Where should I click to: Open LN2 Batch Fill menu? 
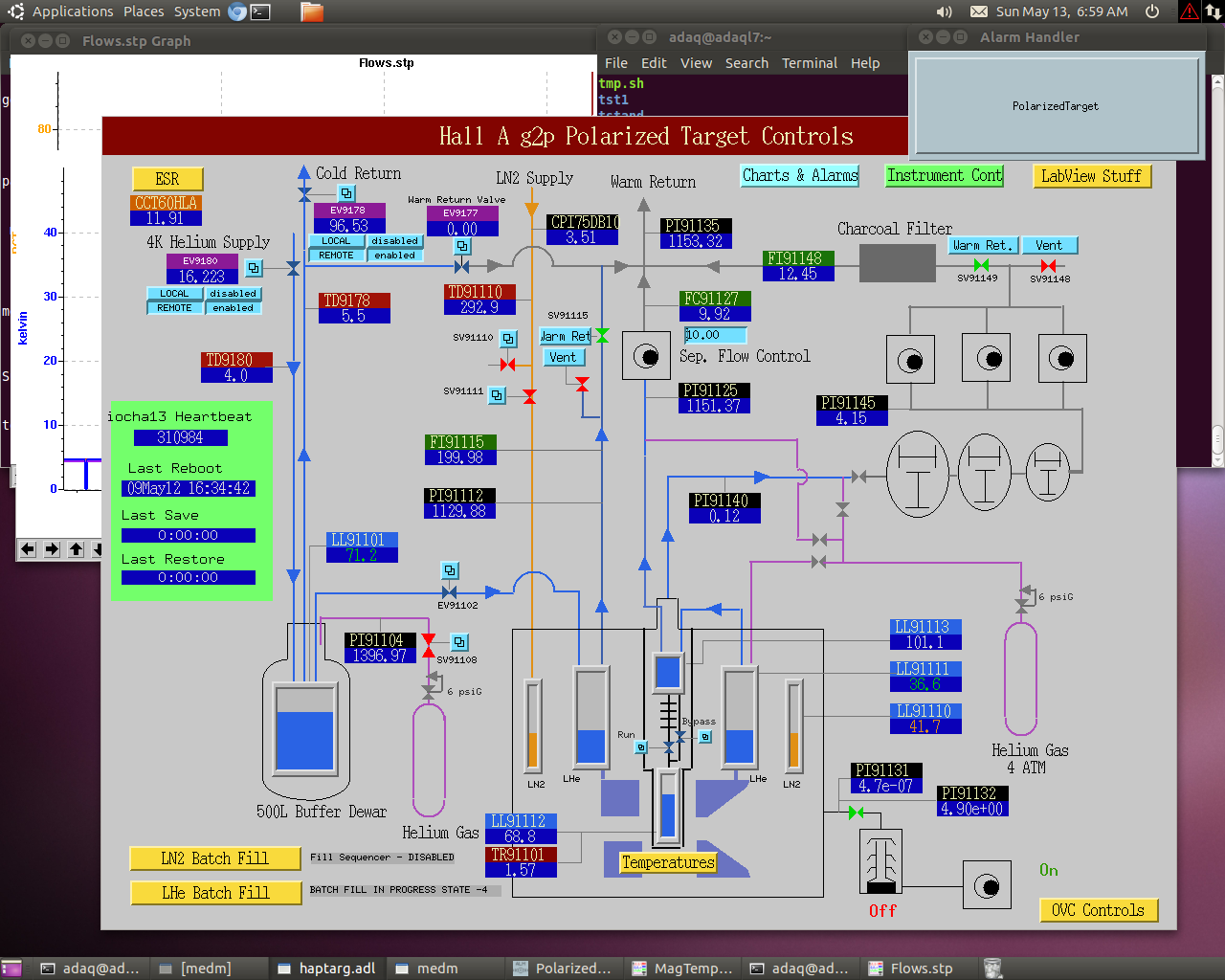(x=214, y=858)
